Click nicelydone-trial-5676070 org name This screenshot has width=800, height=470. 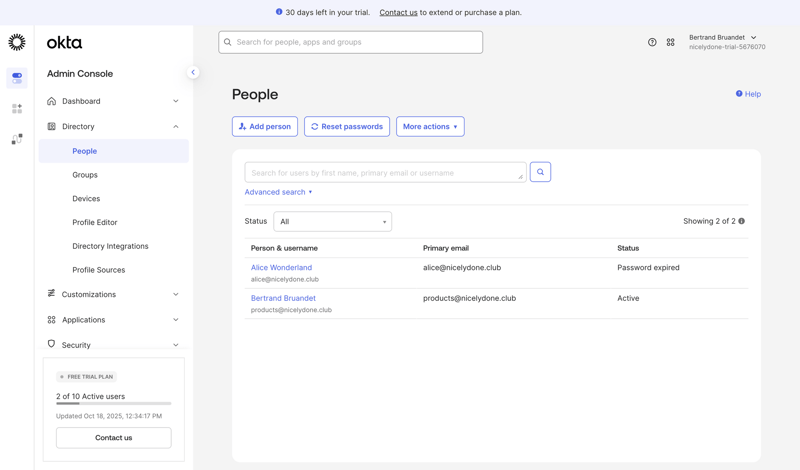click(x=727, y=47)
